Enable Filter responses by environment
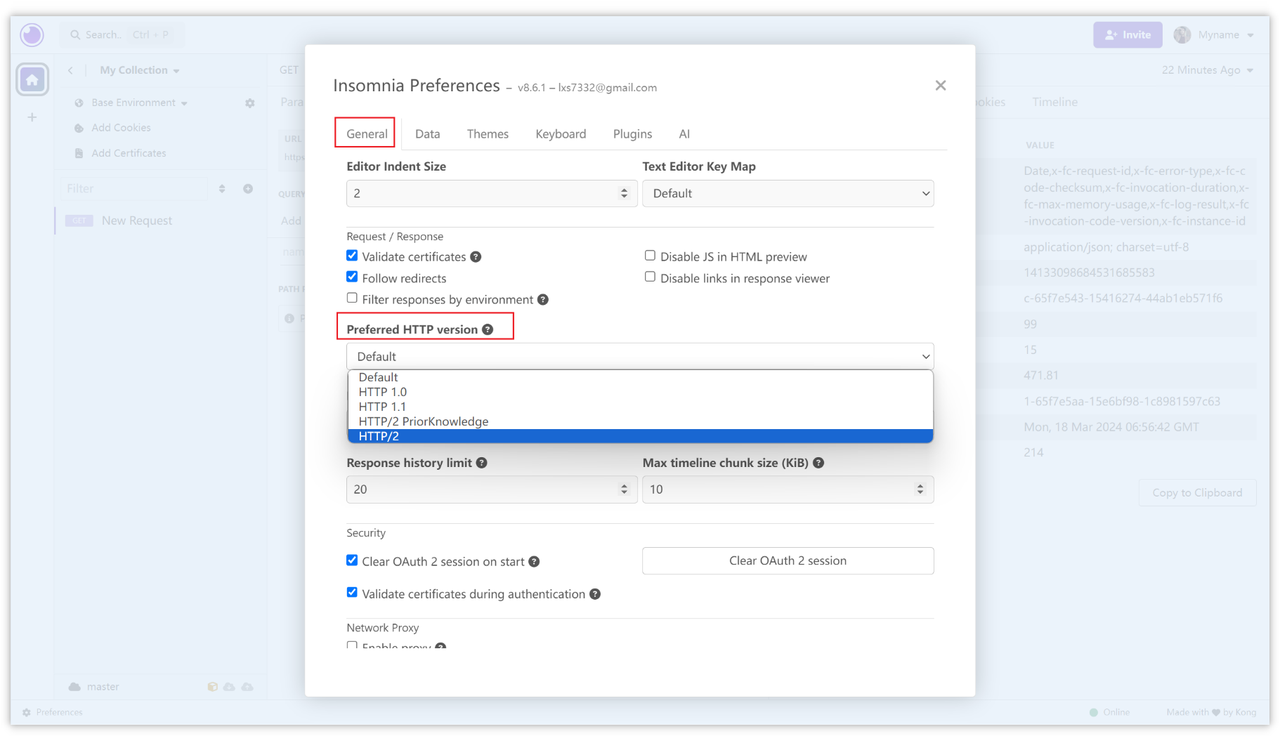 point(352,298)
